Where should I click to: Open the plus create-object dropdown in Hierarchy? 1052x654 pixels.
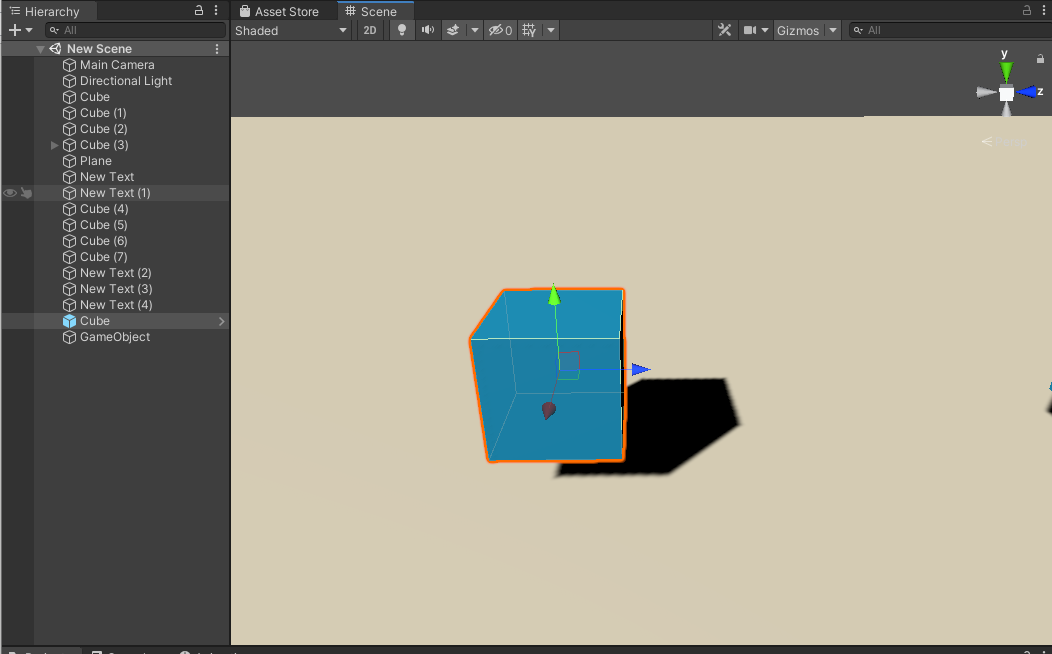tap(20, 30)
